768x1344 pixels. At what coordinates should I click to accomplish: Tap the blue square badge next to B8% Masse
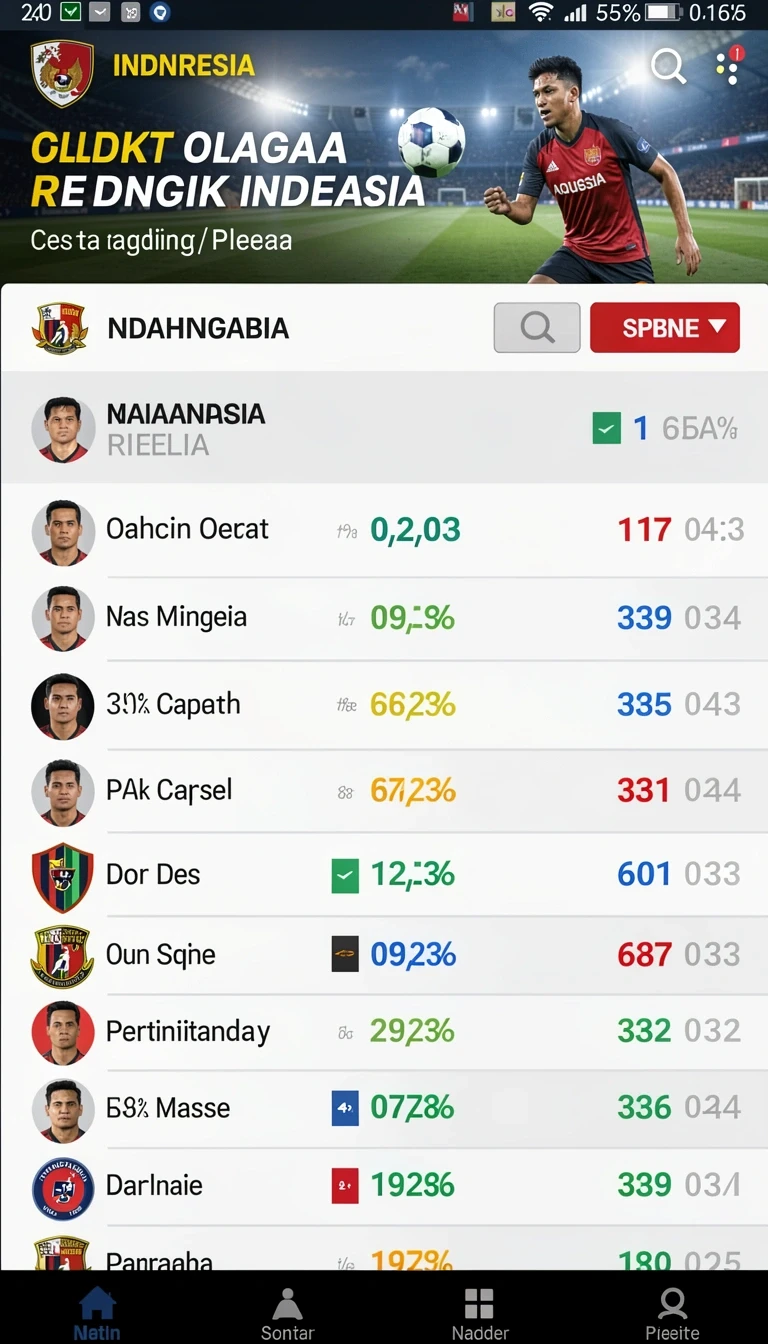(x=344, y=1108)
